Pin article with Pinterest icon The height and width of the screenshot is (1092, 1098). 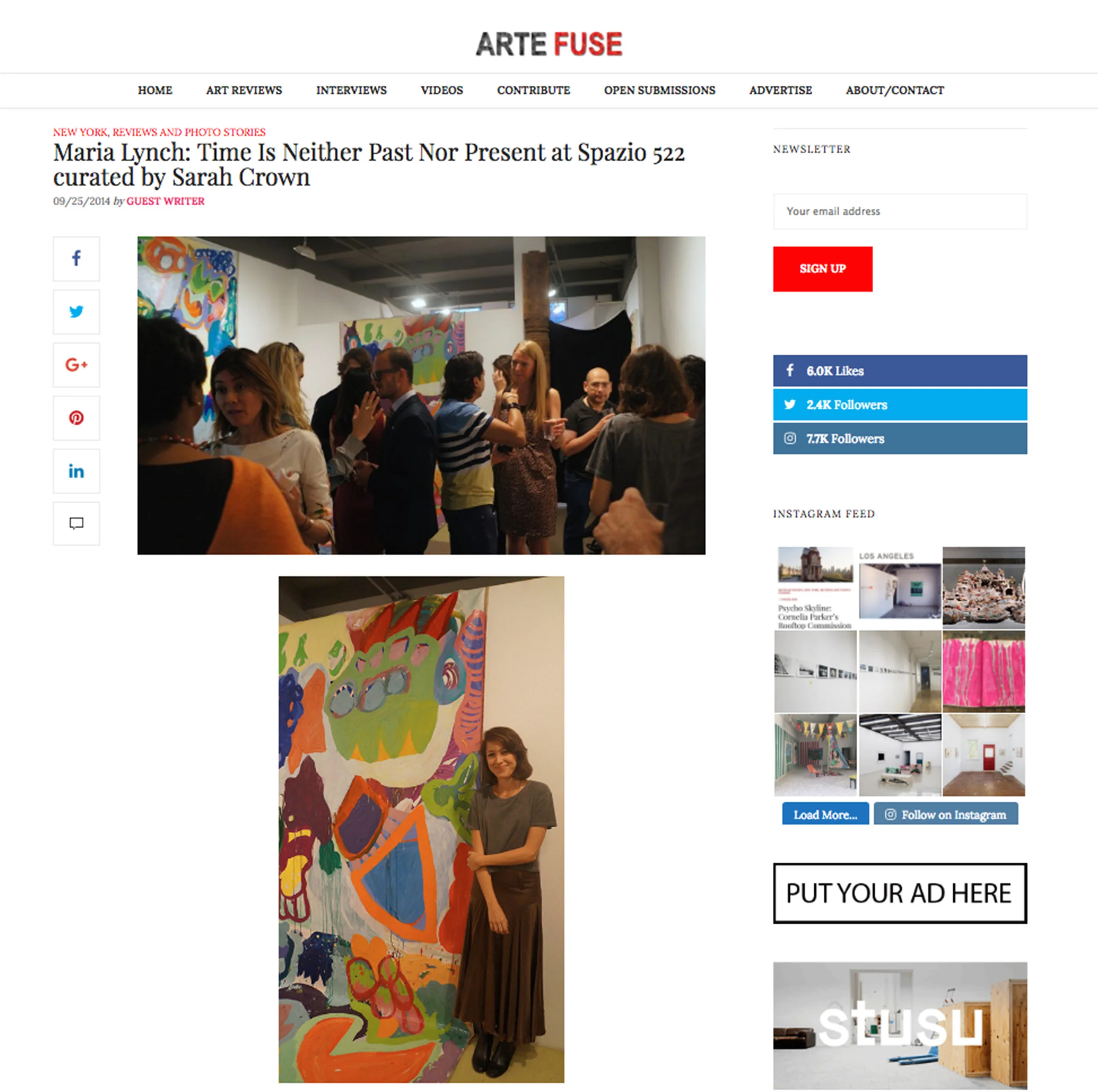(76, 418)
